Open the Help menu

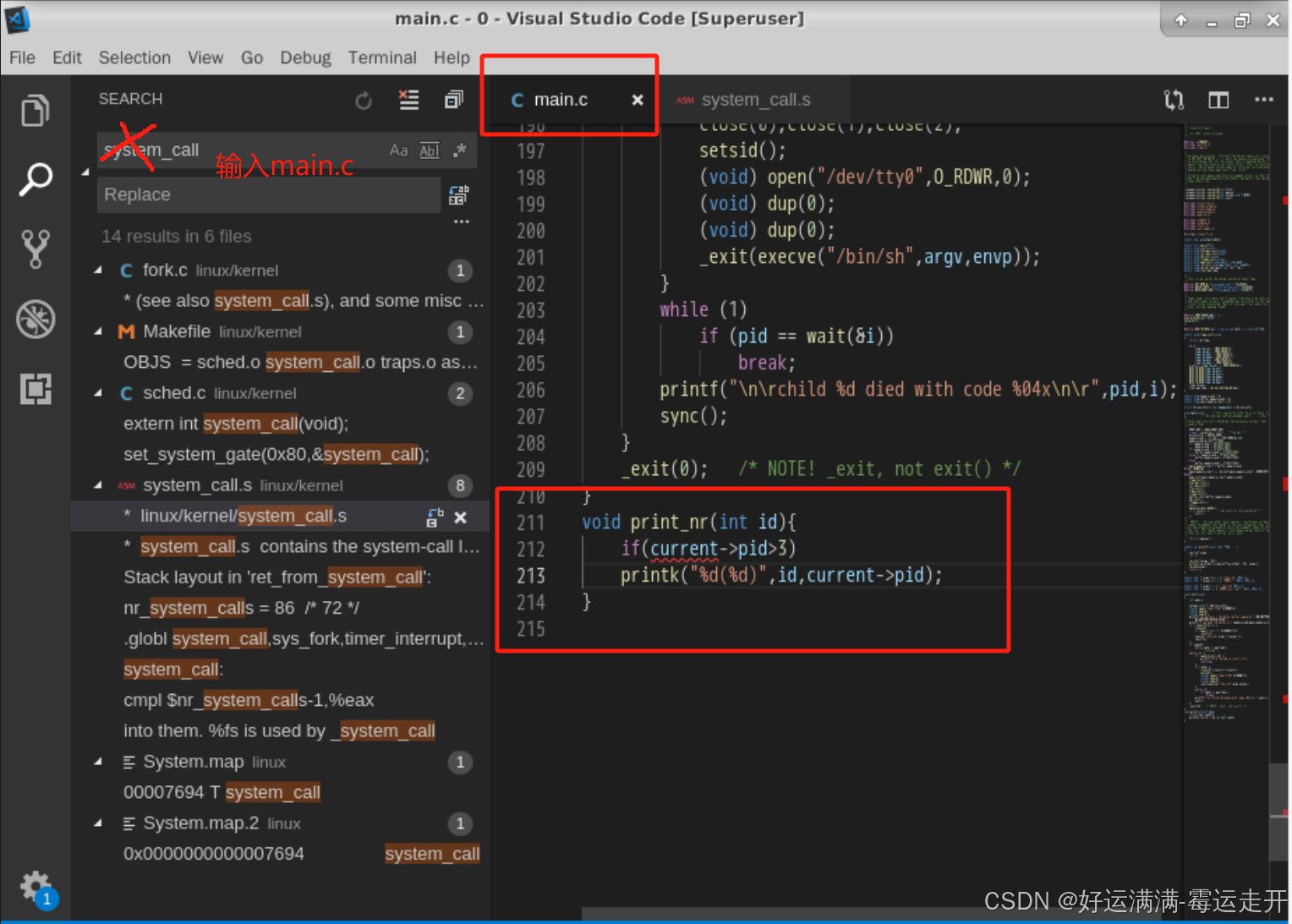tap(452, 57)
